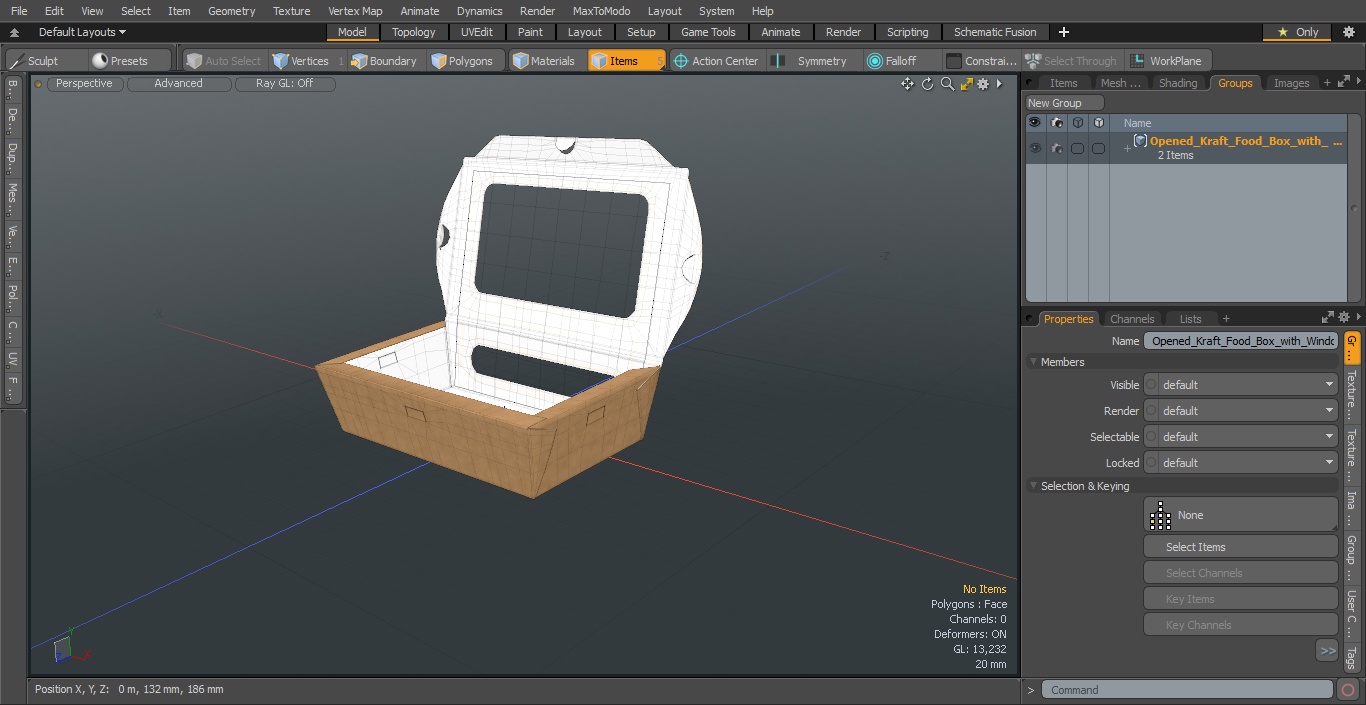1366x705 pixels.
Task: Open the WorkPlane options
Action: [1167, 61]
